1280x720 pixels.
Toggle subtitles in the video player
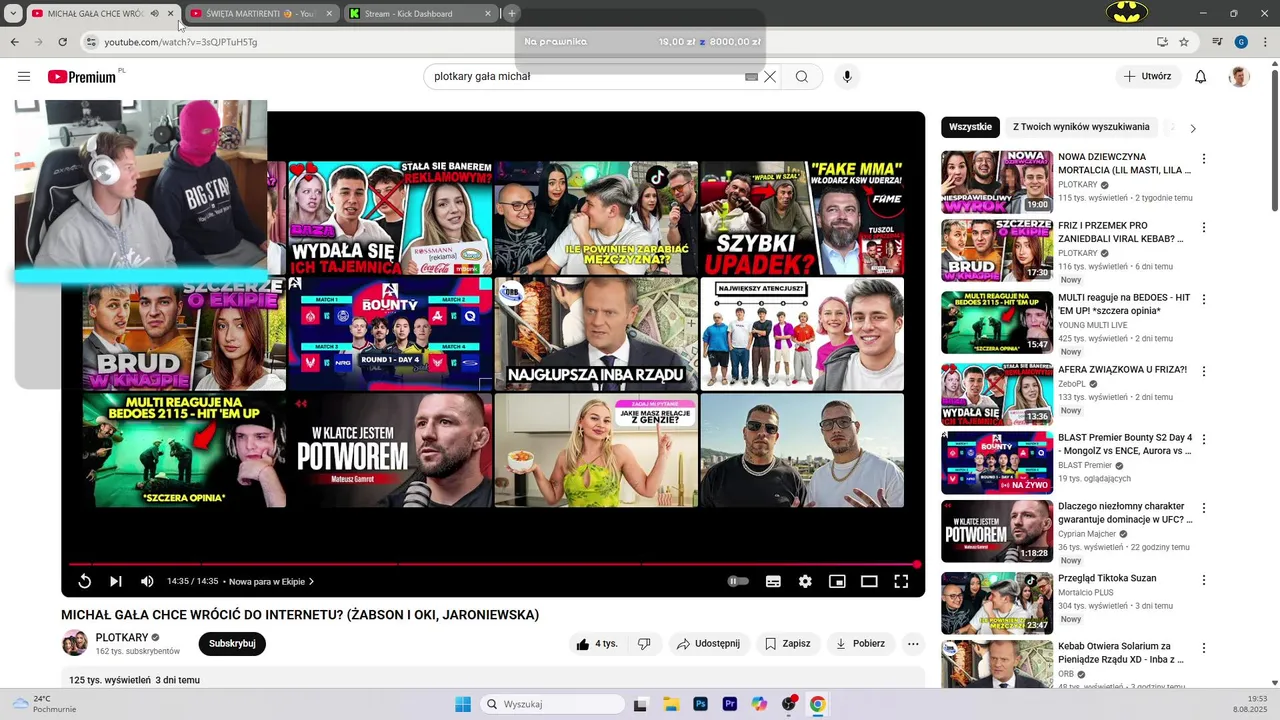tap(773, 581)
